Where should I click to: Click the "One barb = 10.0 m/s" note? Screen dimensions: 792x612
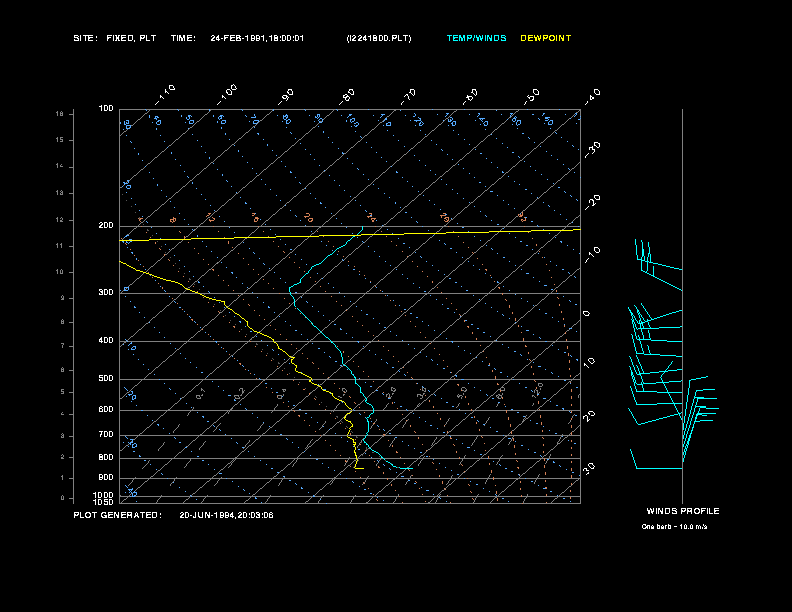coord(674,527)
